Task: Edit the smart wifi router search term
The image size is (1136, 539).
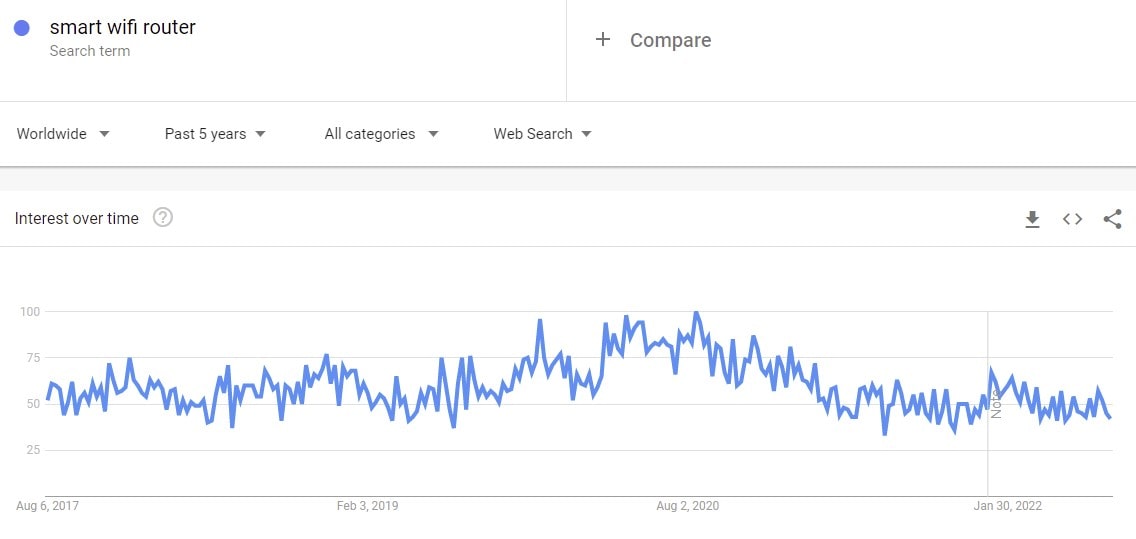Action: click(x=122, y=27)
